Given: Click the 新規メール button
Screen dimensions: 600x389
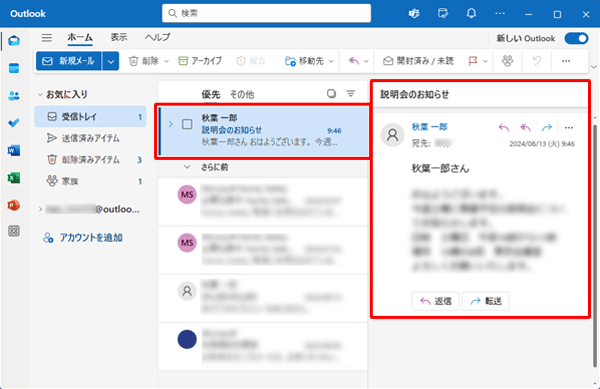Looking at the screenshot, I should point(69,61).
